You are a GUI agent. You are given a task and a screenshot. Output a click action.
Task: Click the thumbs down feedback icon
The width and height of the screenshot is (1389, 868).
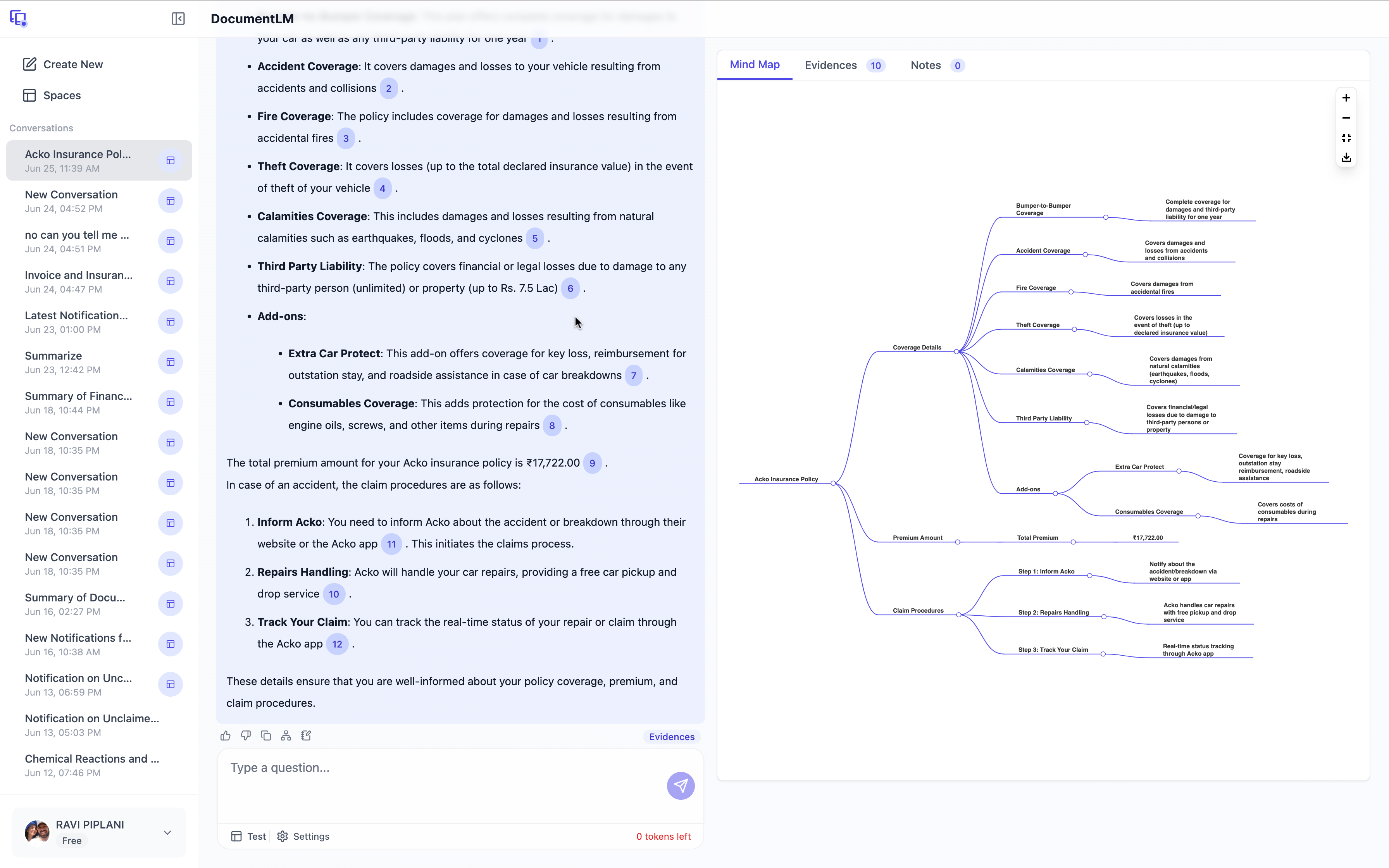pyautogui.click(x=246, y=736)
